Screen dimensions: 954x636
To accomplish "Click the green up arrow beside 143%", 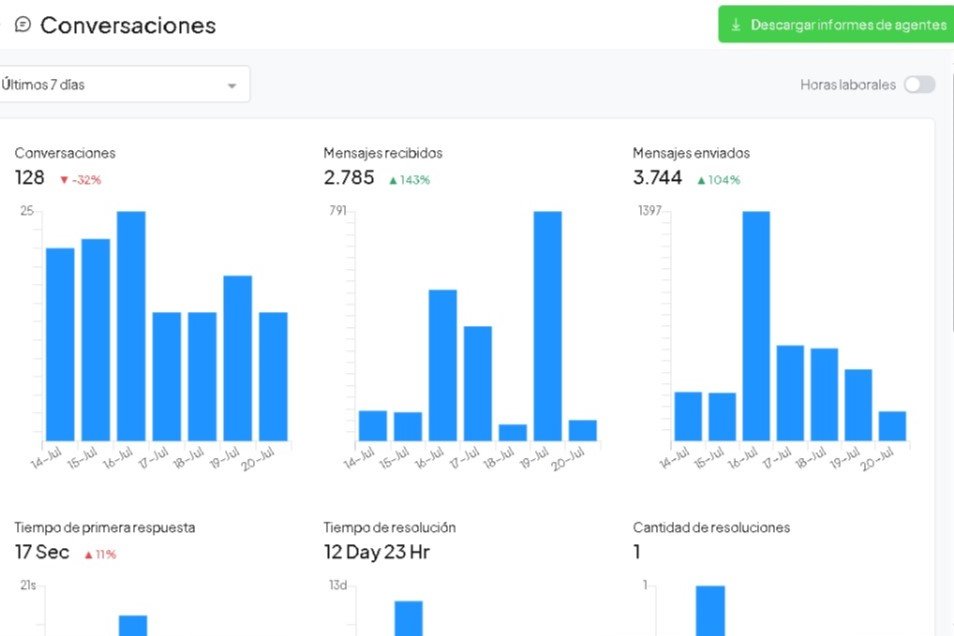I will tap(393, 180).
